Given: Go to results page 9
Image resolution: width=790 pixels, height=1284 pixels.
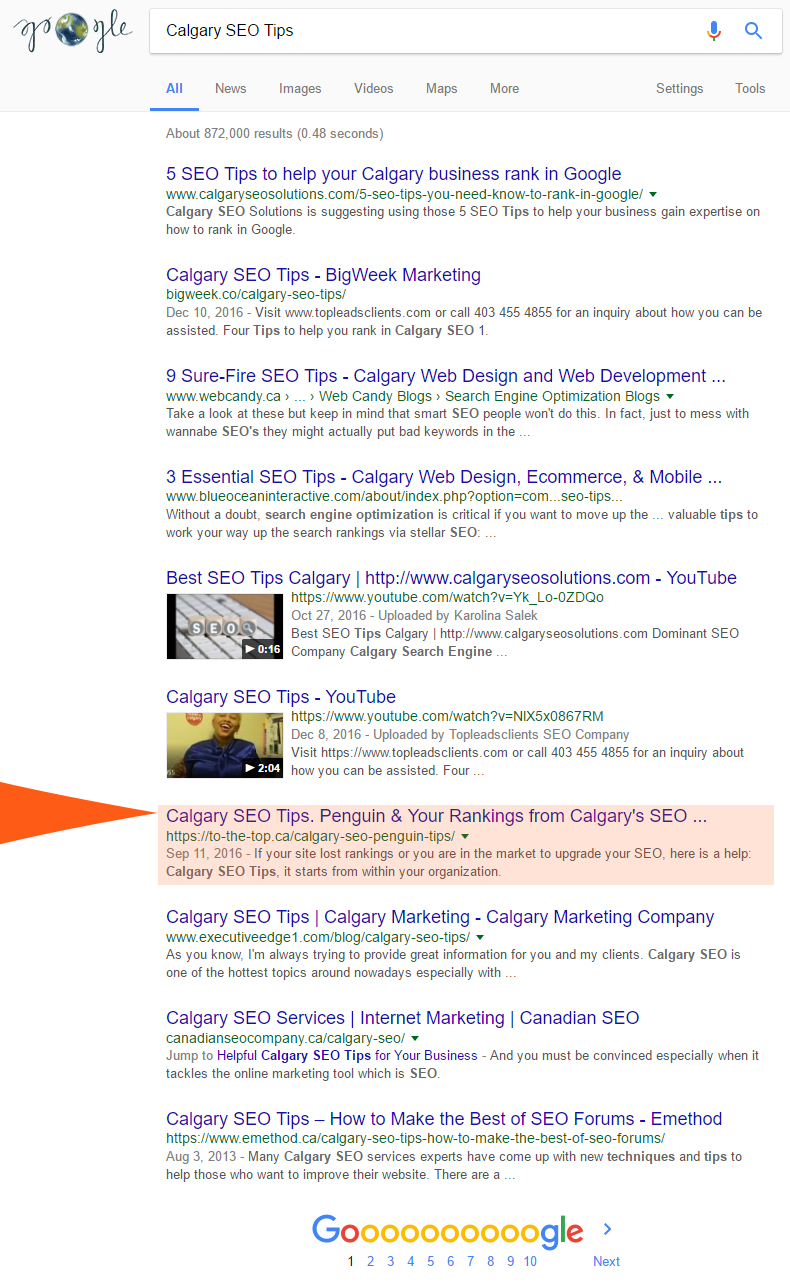Looking at the screenshot, I should (x=510, y=1261).
